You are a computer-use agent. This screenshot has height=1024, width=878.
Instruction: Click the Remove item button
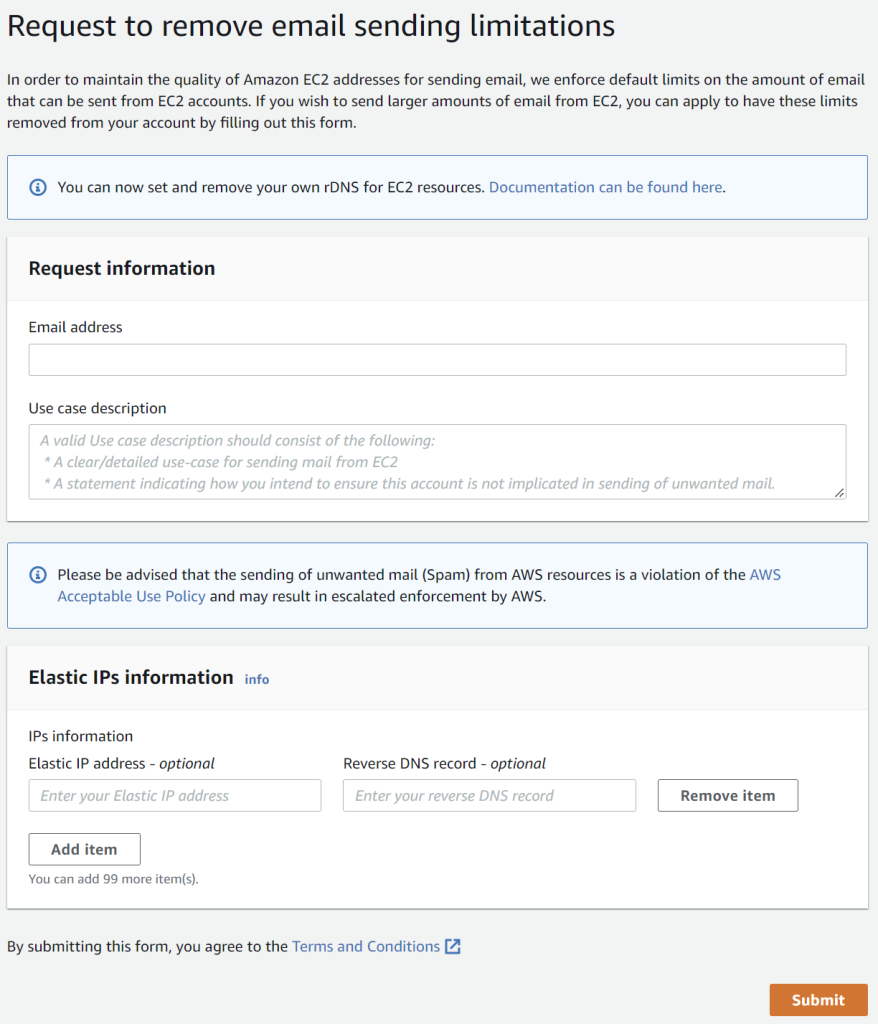tap(728, 795)
